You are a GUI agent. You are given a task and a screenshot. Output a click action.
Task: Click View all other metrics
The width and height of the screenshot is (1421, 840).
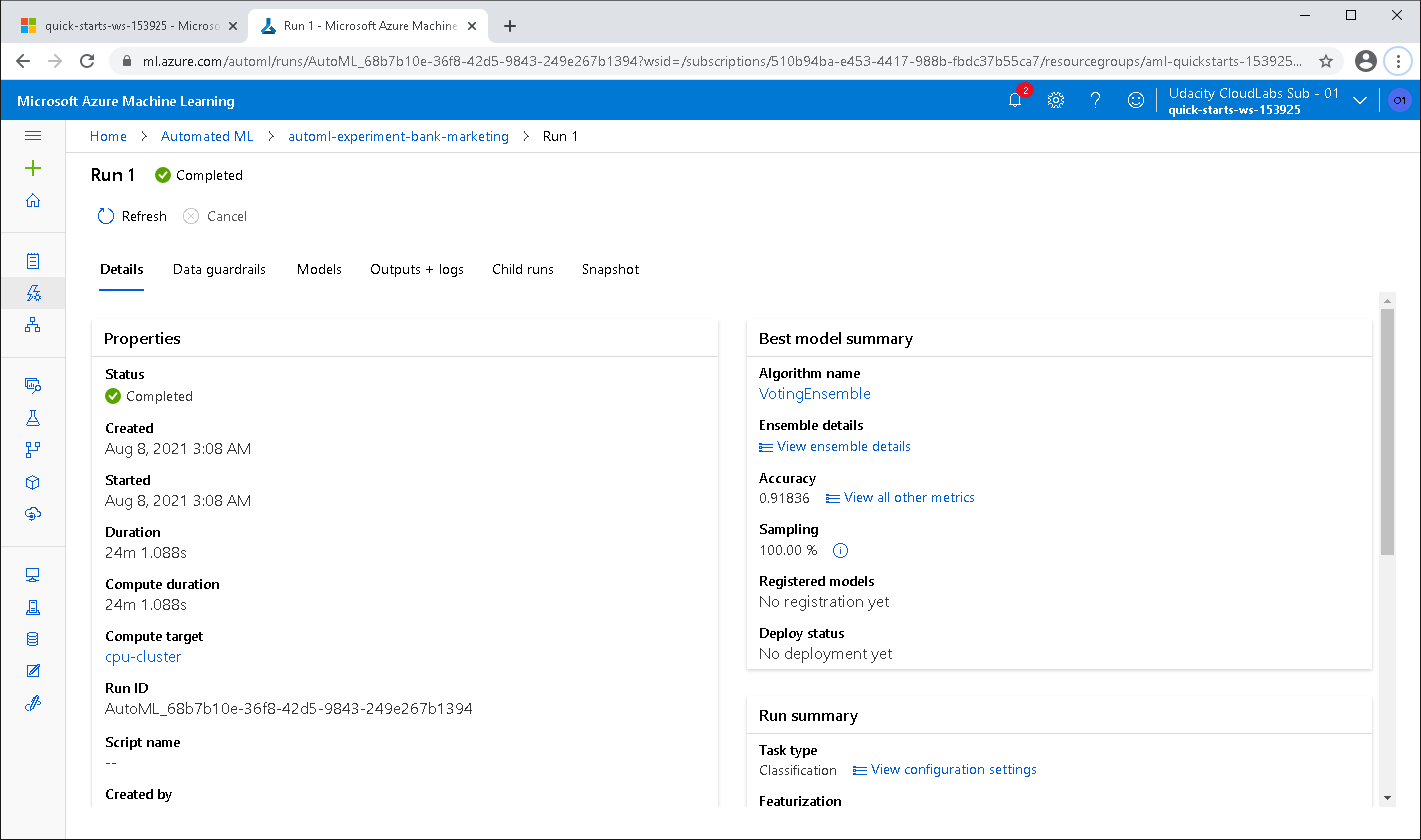[x=900, y=497]
